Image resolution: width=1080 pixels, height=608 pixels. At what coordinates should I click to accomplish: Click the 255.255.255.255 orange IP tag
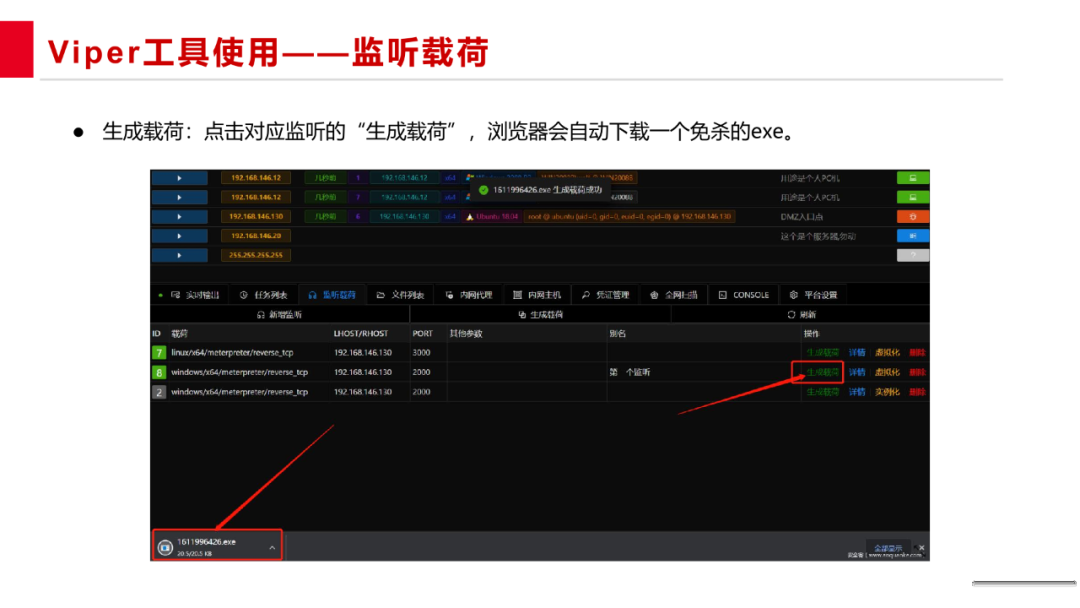[256, 255]
